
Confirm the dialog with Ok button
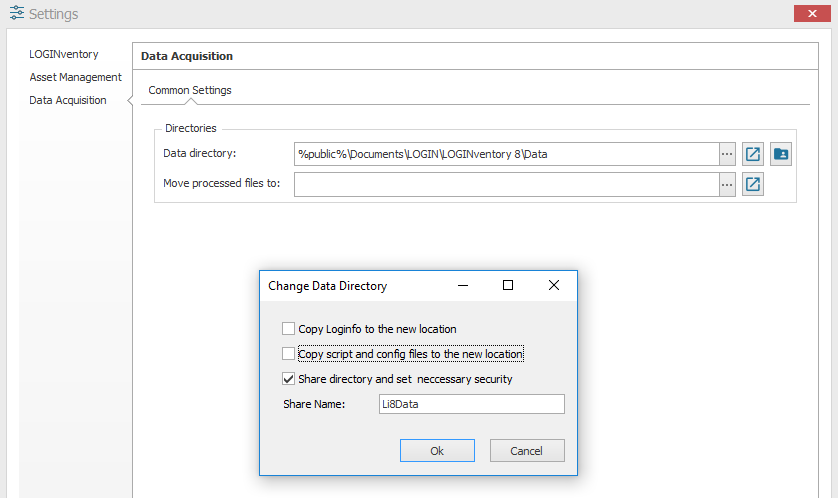(437, 450)
